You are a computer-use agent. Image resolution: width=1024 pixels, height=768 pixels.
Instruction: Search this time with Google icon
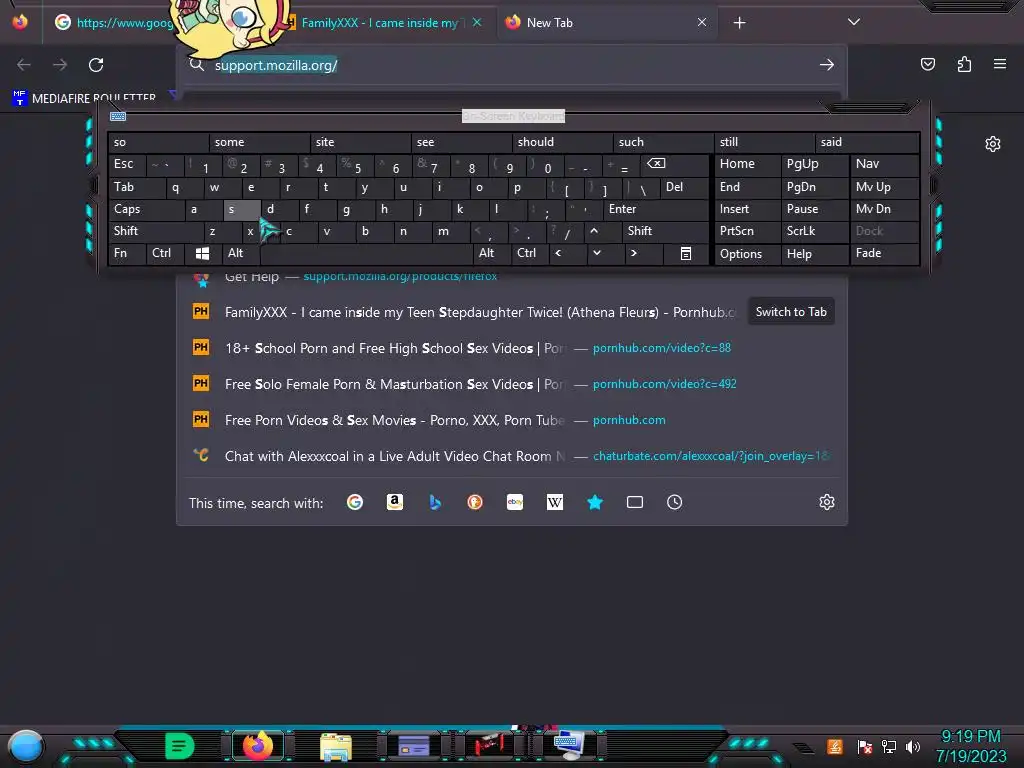click(355, 502)
